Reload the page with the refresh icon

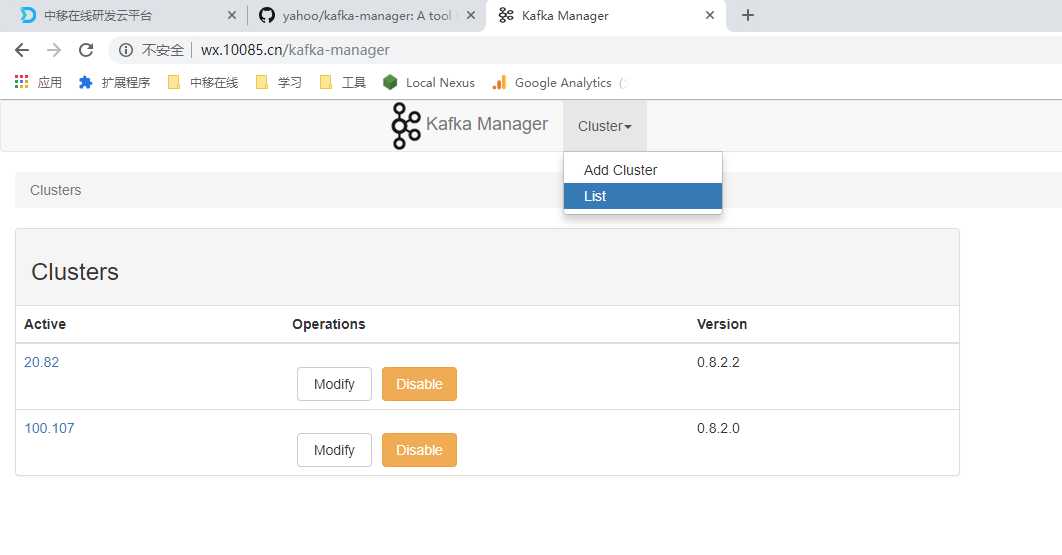tap(85, 50)
